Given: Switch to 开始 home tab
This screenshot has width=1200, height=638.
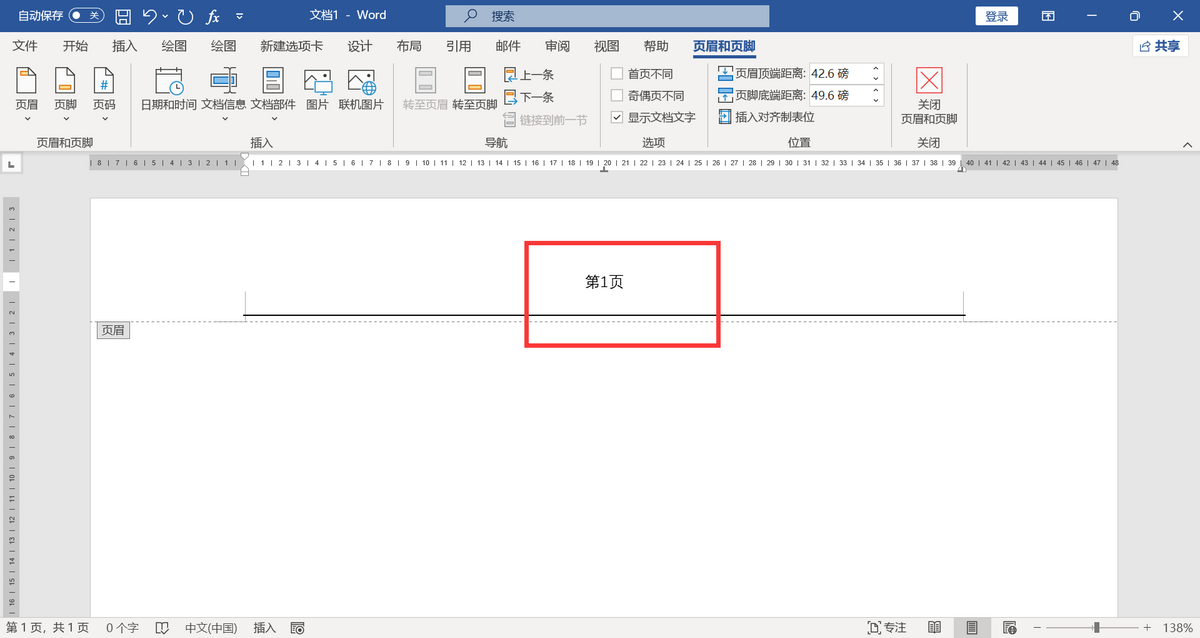Looking at the screenshot, I should point(75,46).
